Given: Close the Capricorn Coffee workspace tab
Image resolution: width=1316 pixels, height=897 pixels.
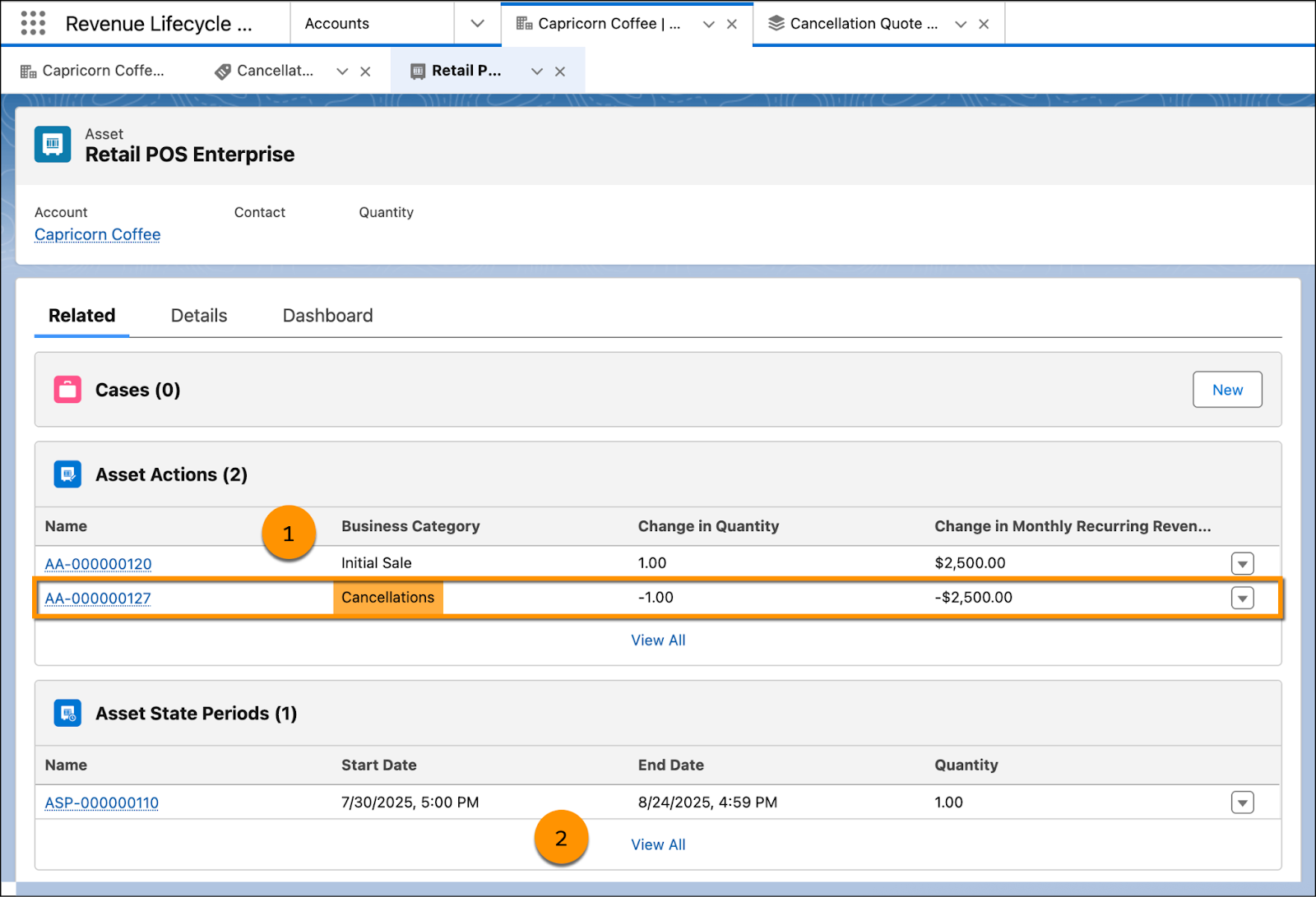Looking at the screenshot, I should click(731, 24).
